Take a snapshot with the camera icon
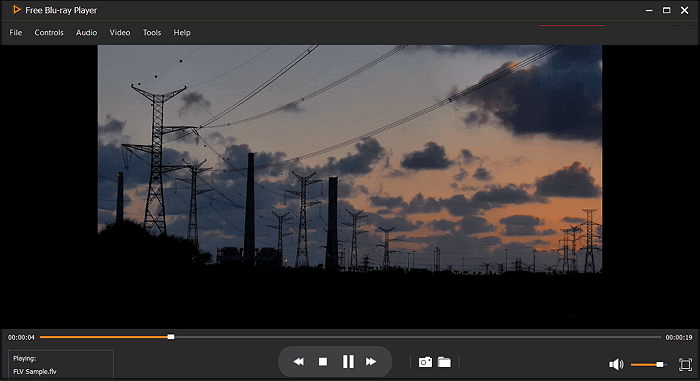 tap(425, 362)
